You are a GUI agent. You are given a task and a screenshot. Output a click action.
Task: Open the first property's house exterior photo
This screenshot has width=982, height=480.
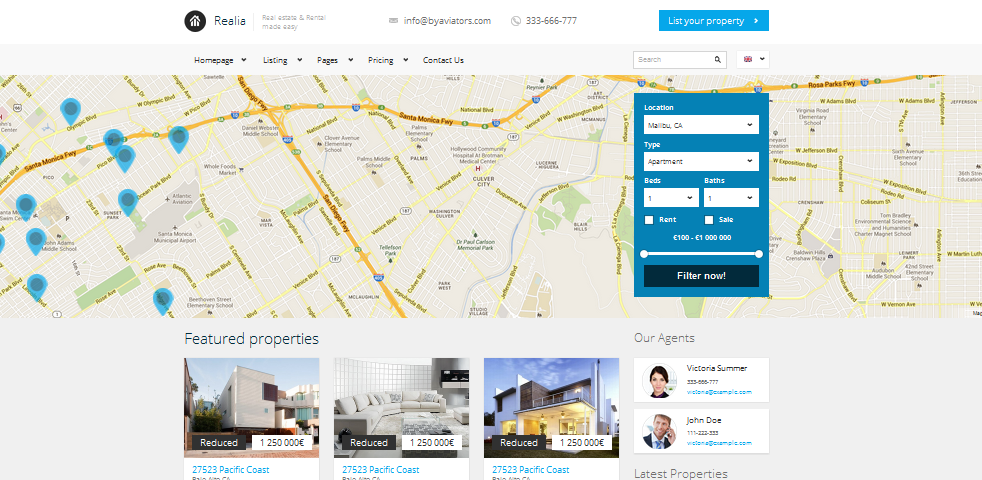(251, 408)
